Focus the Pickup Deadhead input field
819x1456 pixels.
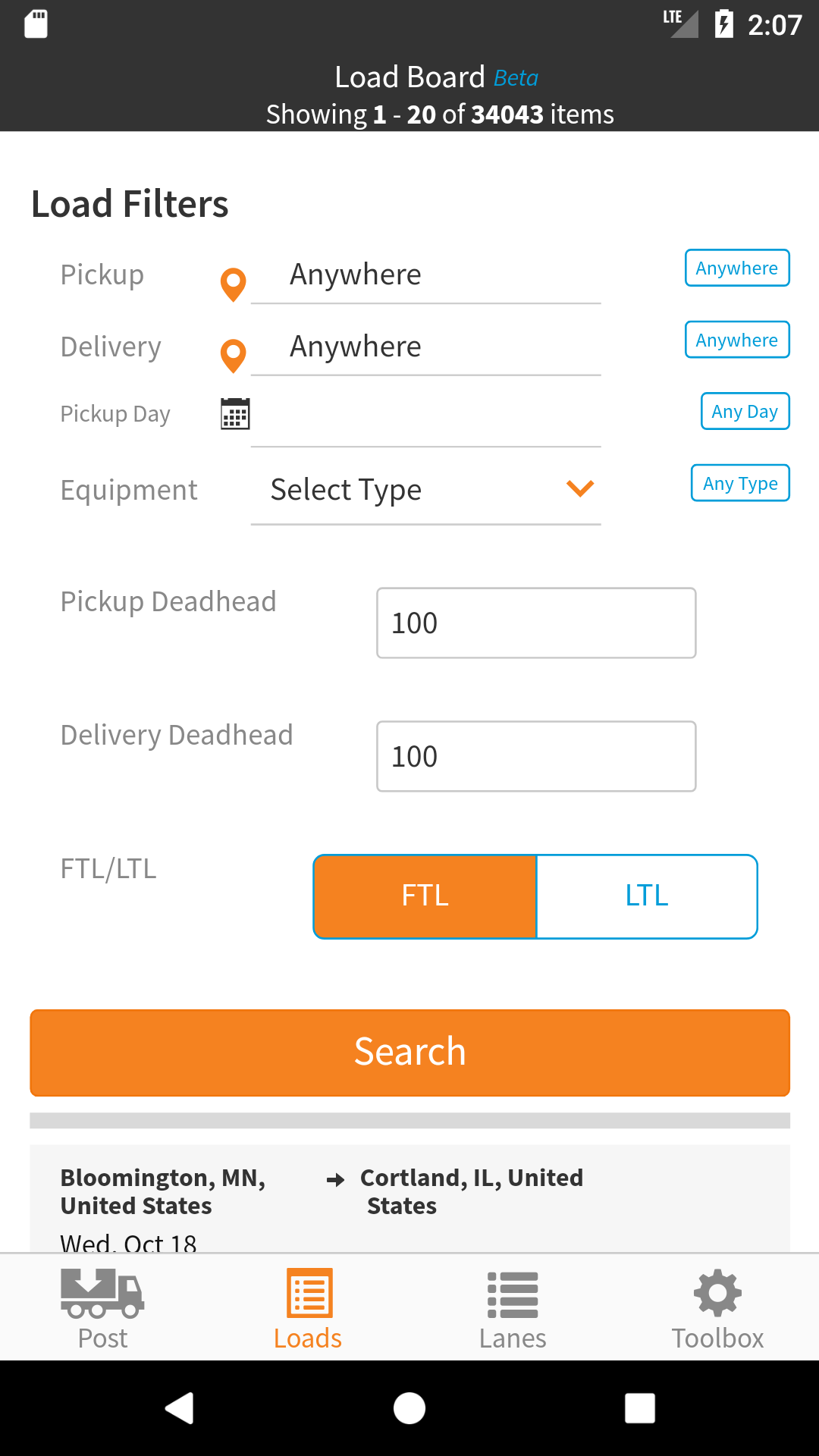click(536, 623)
